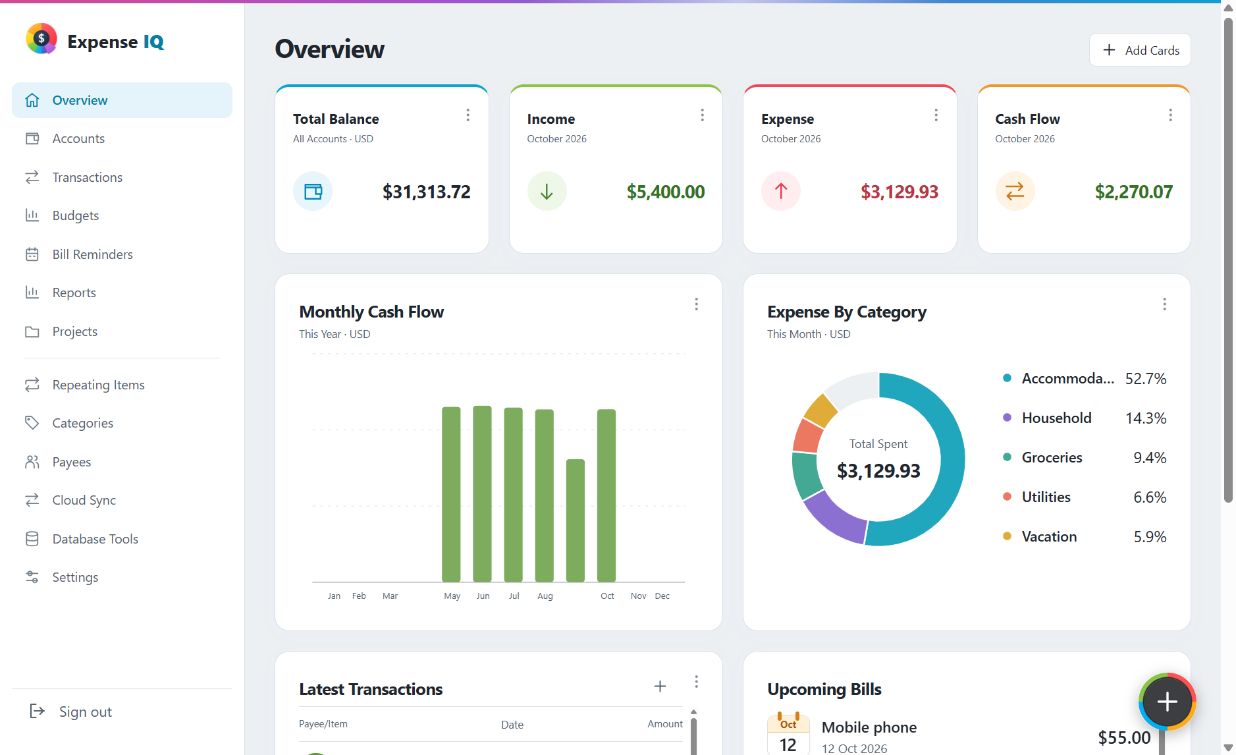Click the Accounts wallet icon in sidebar
Image resolution: width=1236 pixels, height=755 pixels.
pos(32,139)
